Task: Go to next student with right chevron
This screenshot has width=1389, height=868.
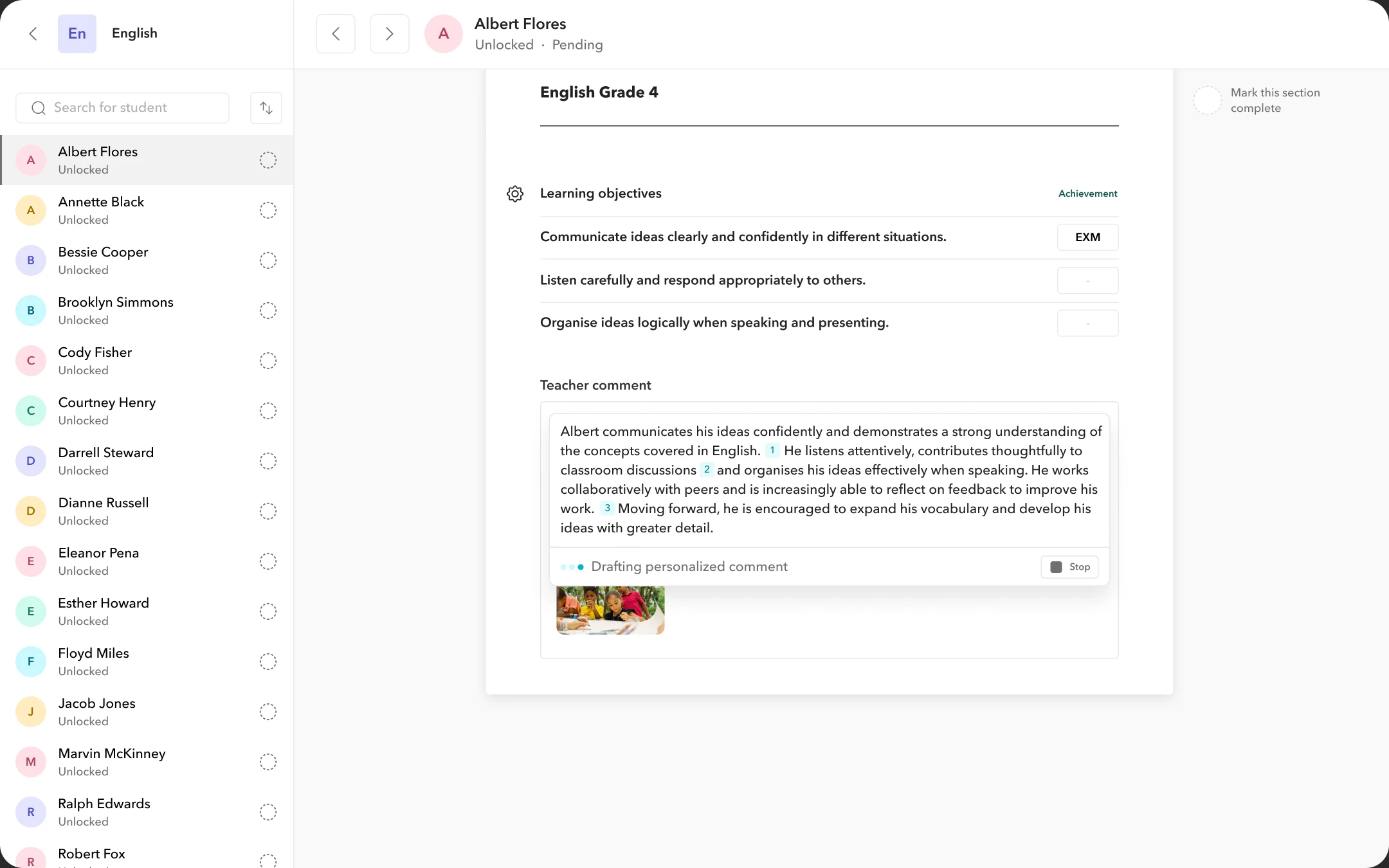Action: point(390,33)
